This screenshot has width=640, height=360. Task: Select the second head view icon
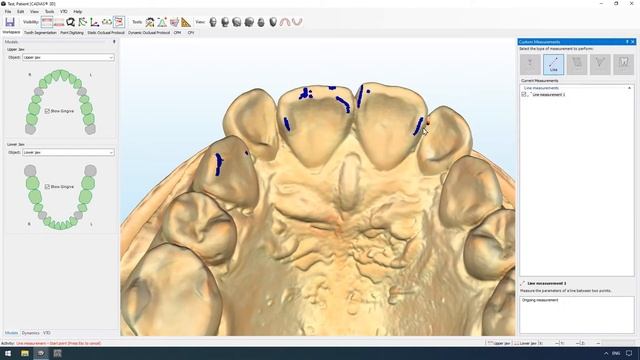pyautogui.click(x=225, y=22)
